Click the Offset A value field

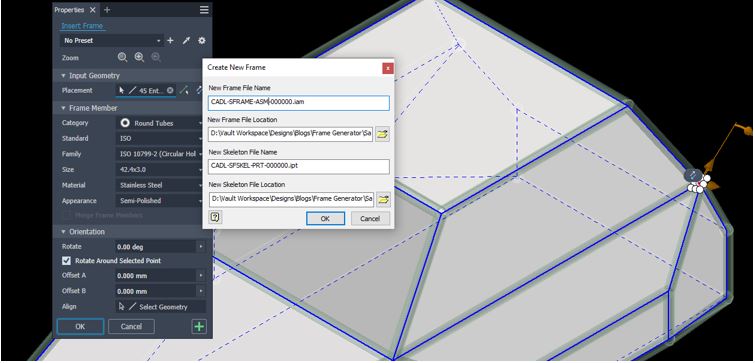click(x=155, y=276)
